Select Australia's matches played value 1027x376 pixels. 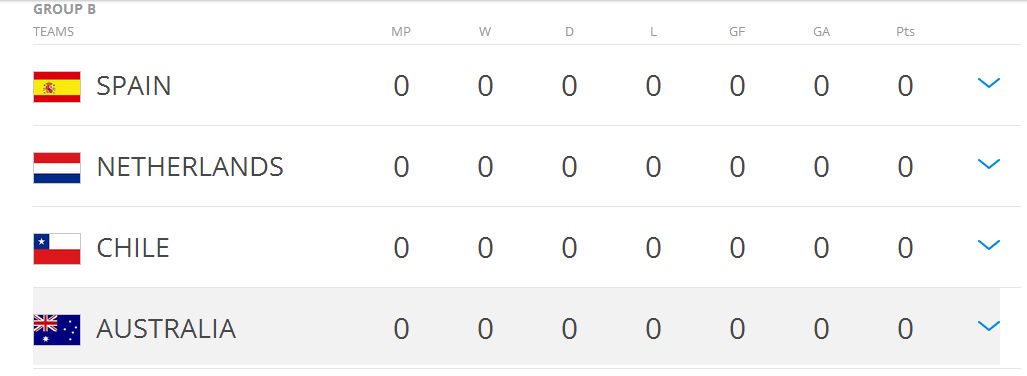point(401,329)
